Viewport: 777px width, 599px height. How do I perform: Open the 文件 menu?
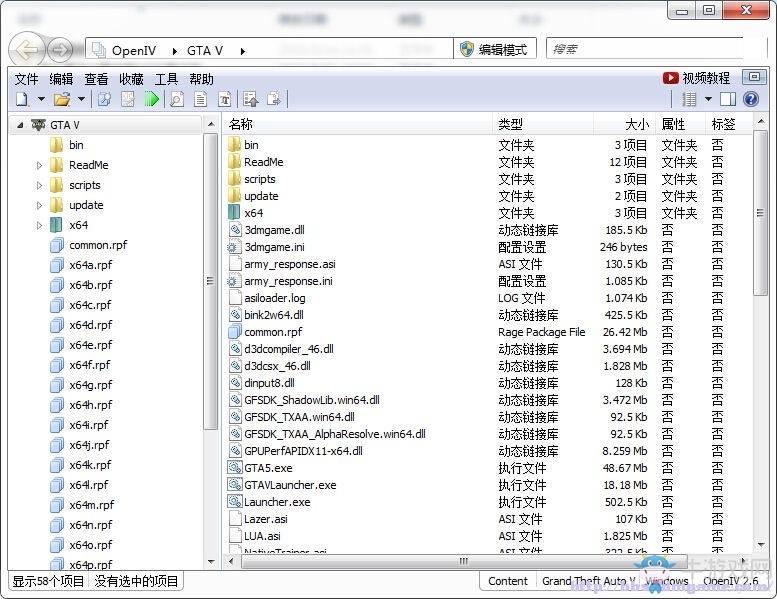click(x=26, y=79)
